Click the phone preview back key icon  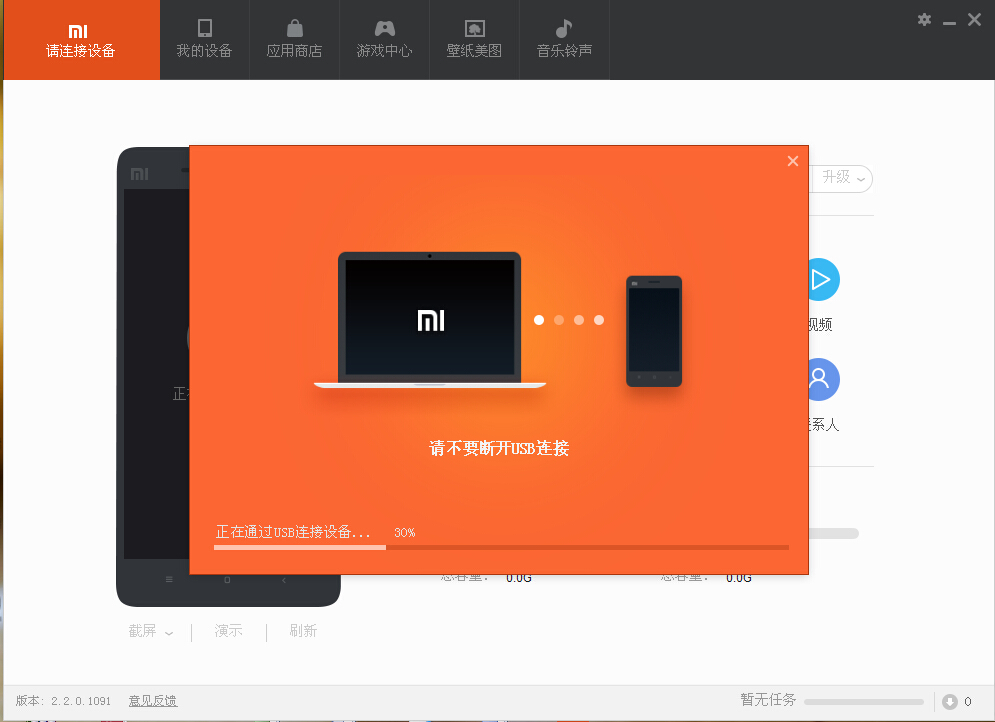284,580
